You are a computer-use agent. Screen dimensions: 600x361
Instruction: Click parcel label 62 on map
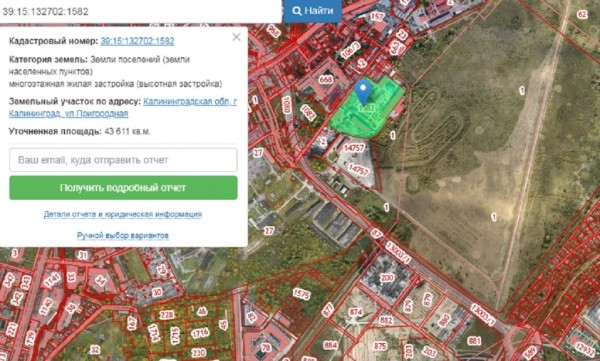[582, 15]
